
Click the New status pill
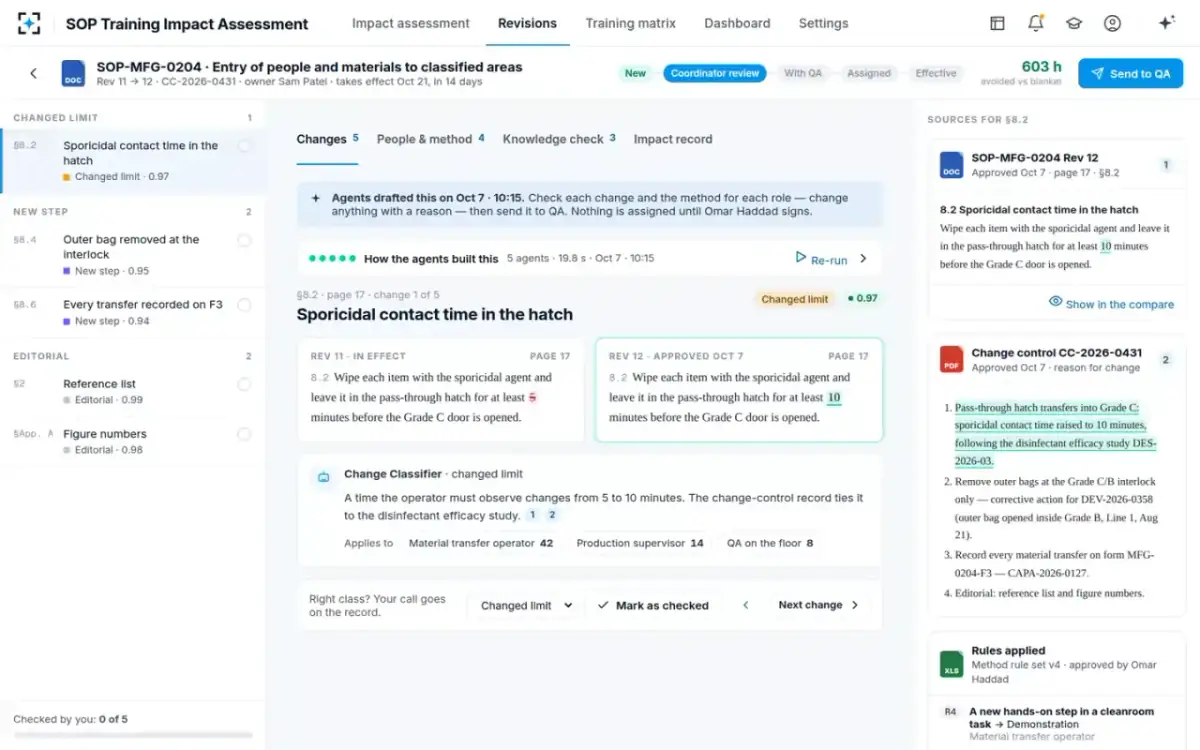(x=635, y=73)
